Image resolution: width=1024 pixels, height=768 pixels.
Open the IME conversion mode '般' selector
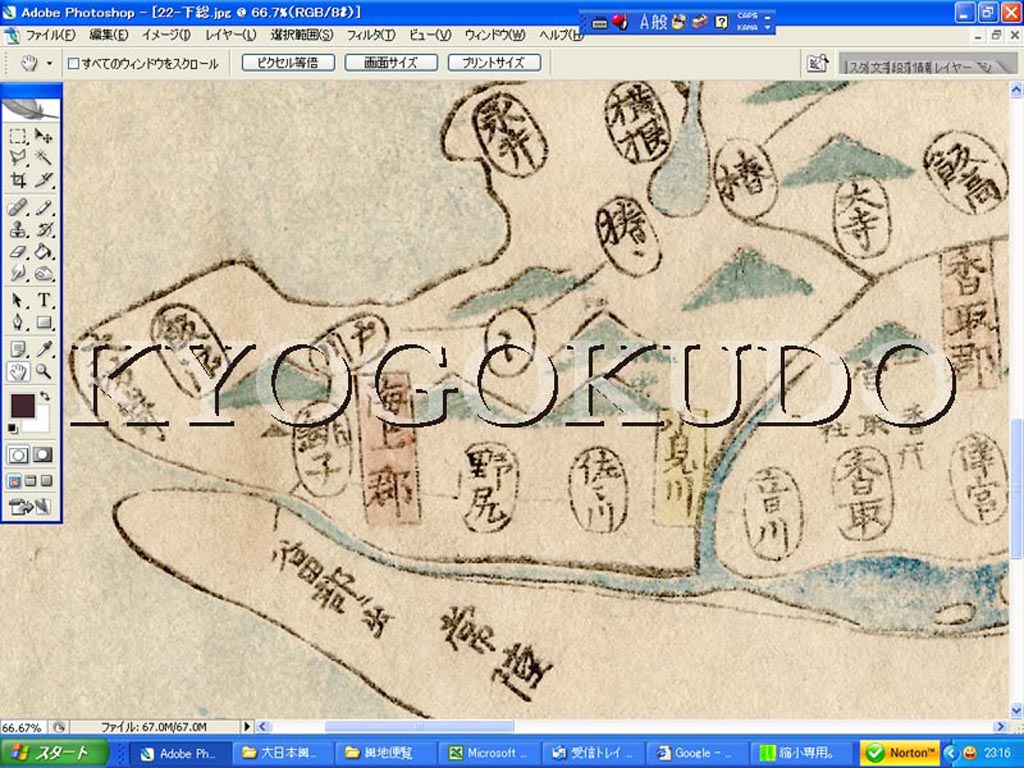click(x=660, y=23)
